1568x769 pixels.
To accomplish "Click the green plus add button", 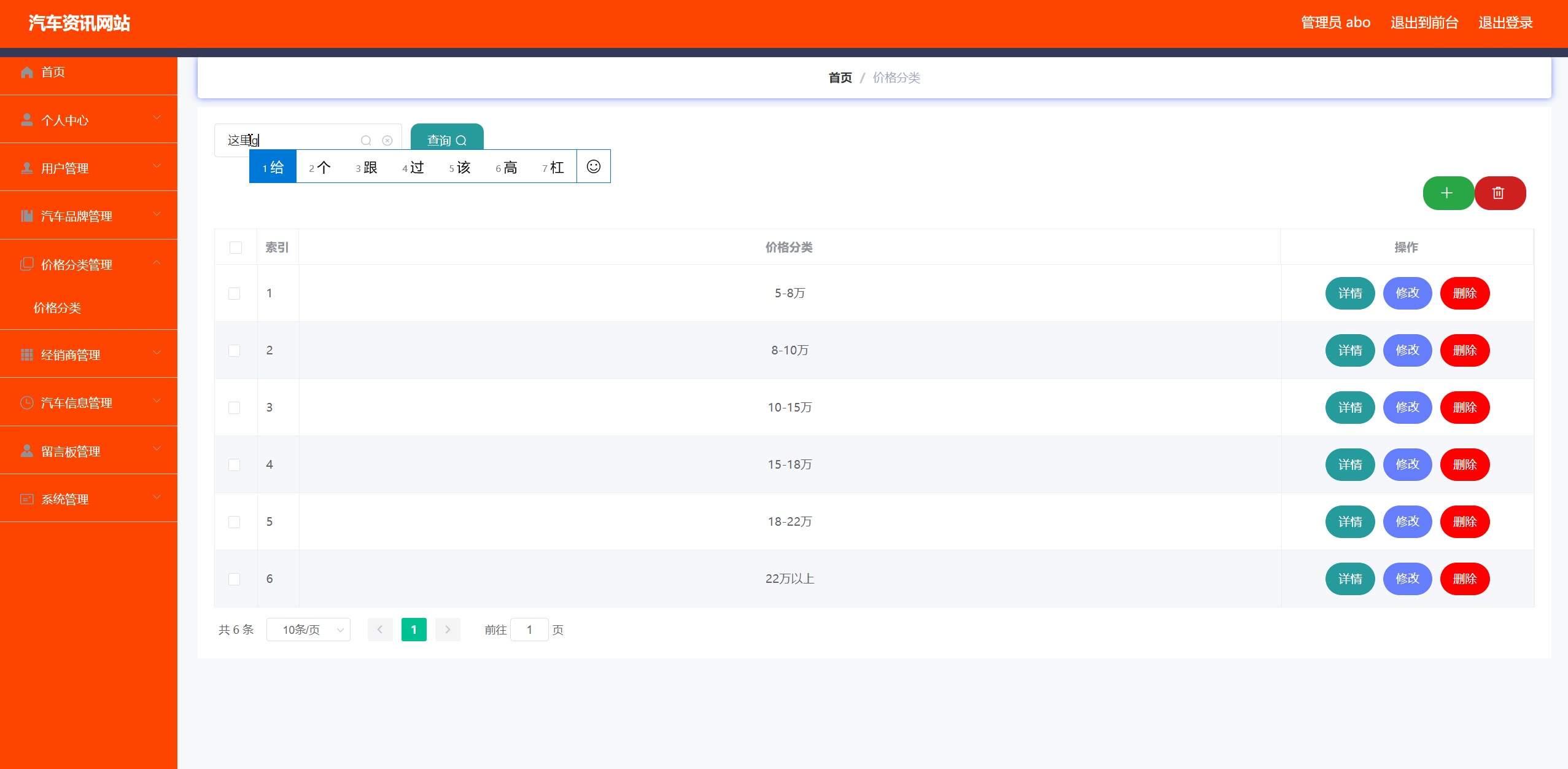I will click(1448, 193).
